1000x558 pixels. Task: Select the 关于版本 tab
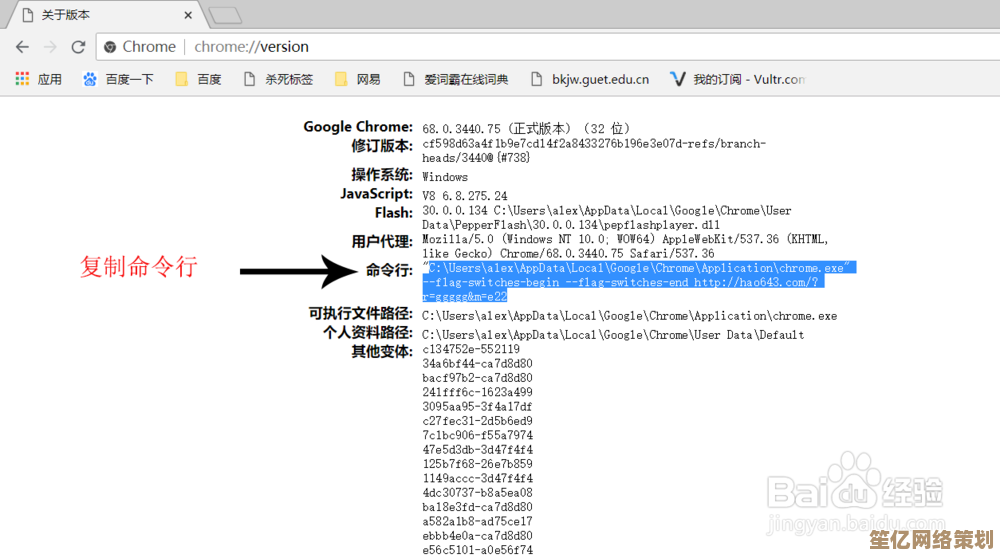point(105,15)
